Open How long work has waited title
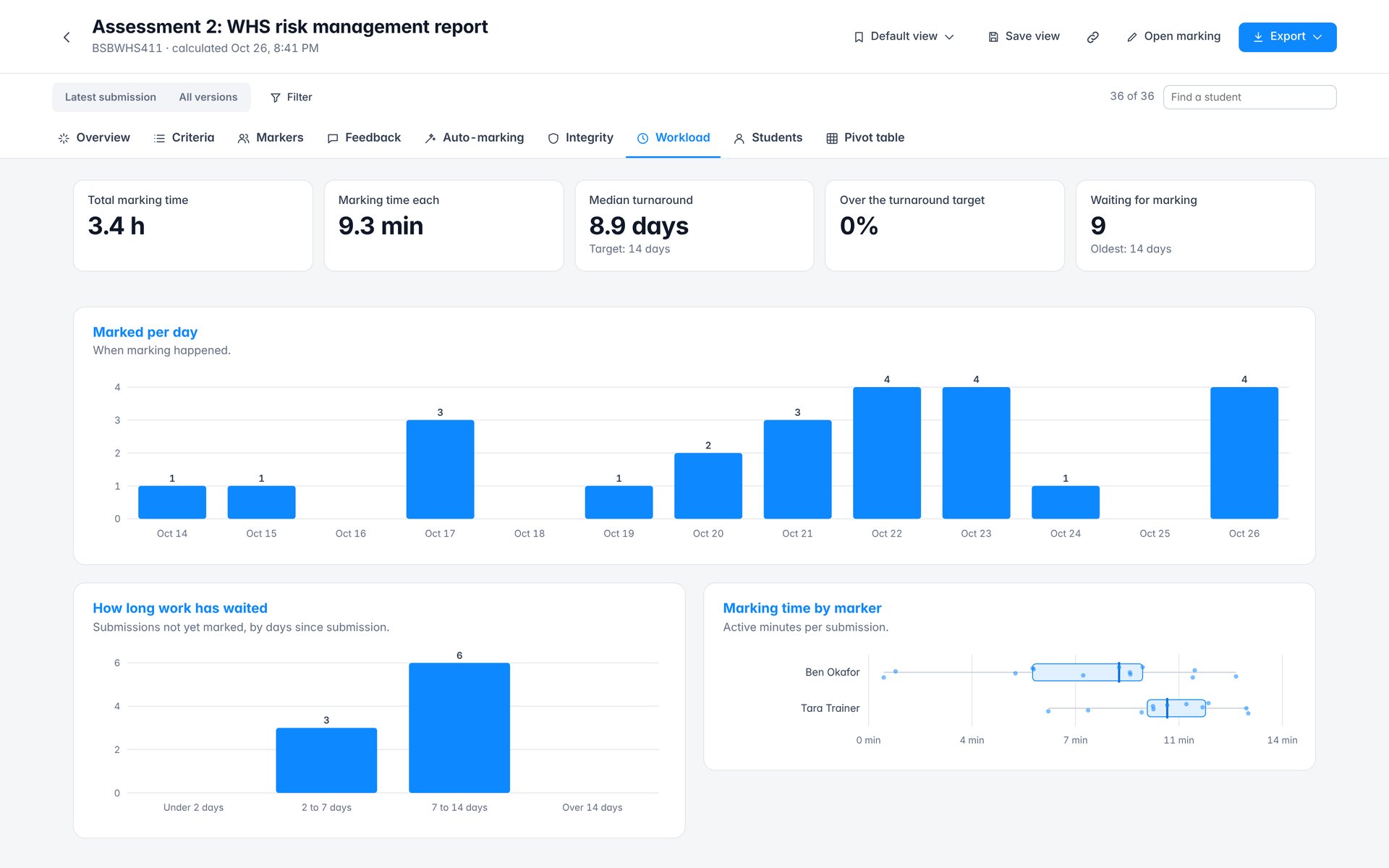Image resolution: width=1389 pixels, height=868 pixels. click(180, 608)
